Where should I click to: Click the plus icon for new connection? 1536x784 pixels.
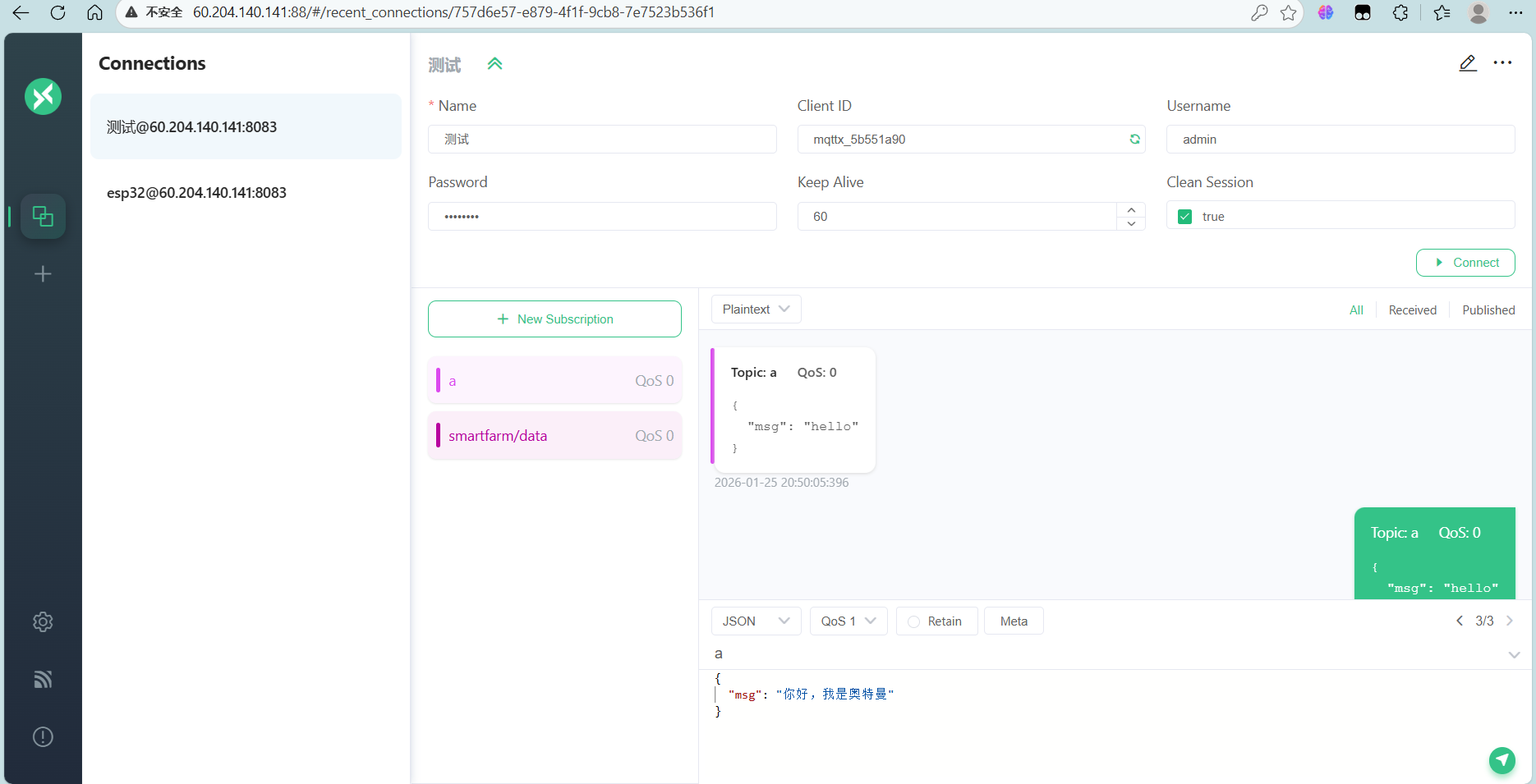[x=43, y=273]
